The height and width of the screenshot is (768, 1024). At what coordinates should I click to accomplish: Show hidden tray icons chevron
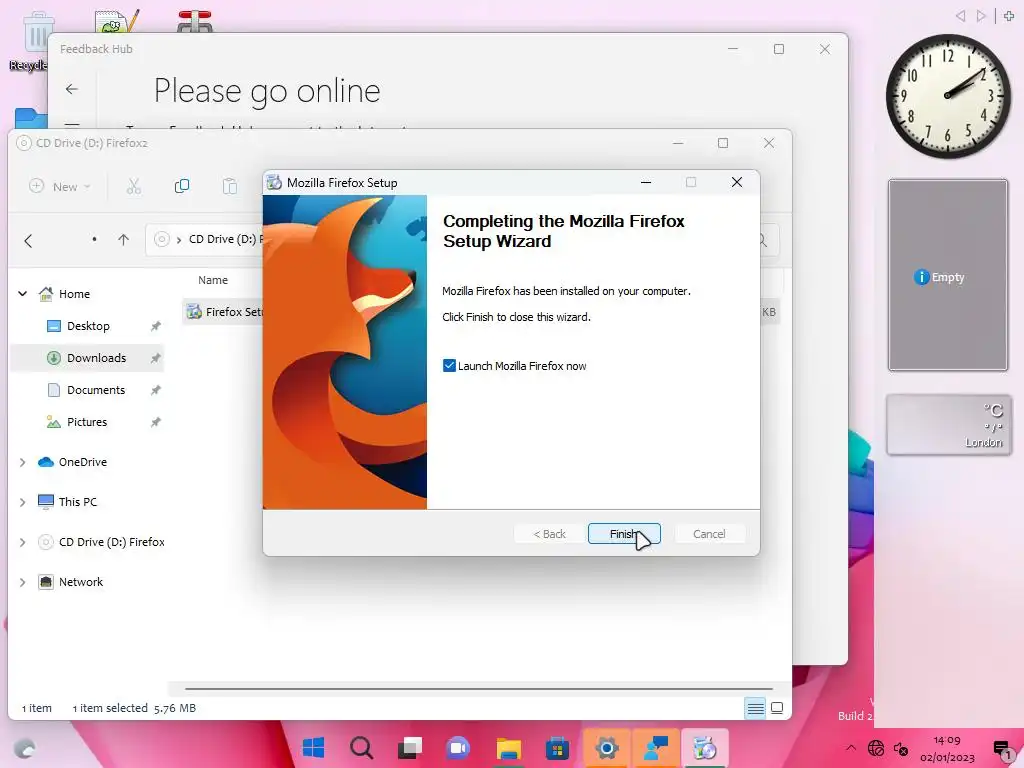[850, 748]
